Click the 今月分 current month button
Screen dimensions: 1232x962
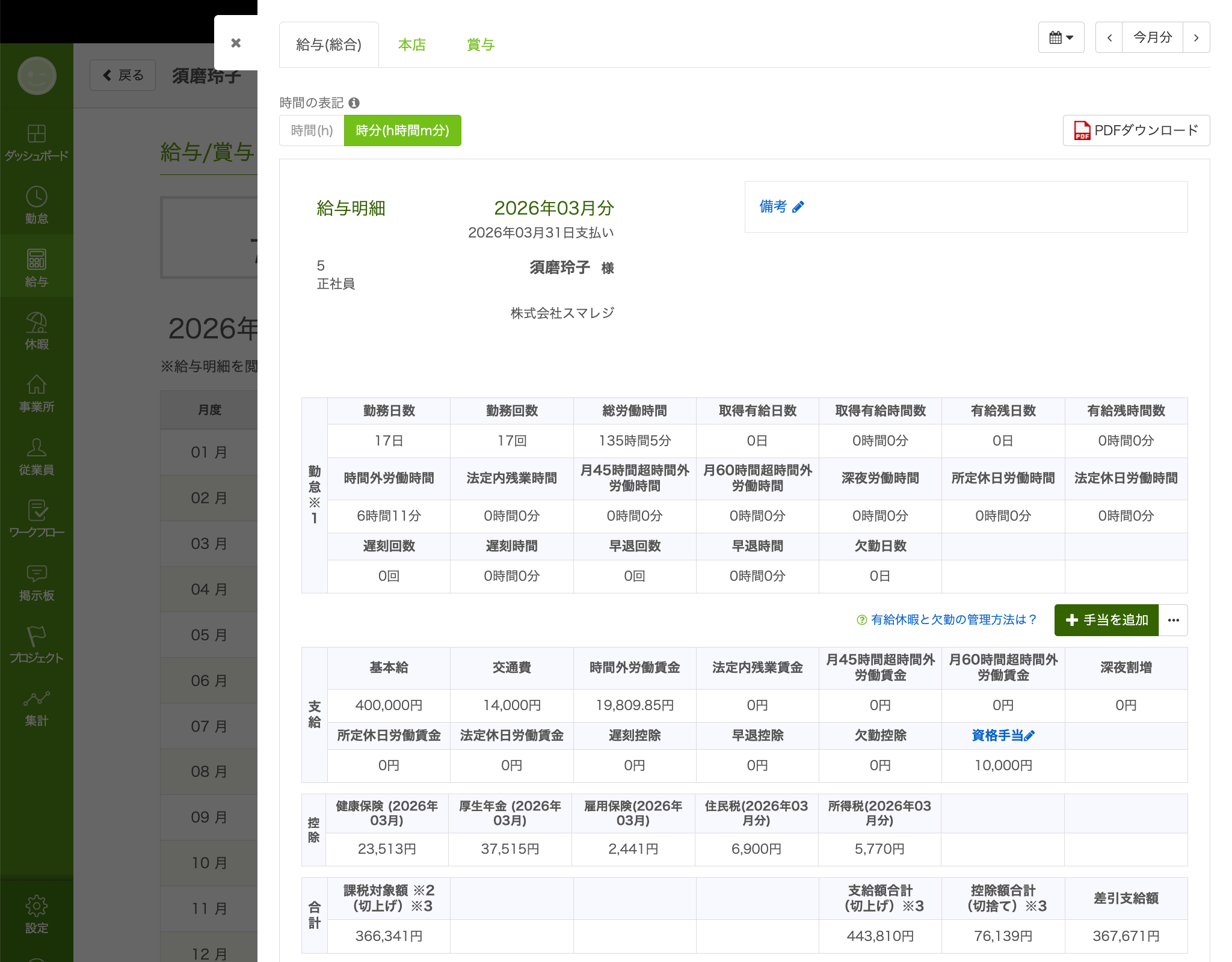[1152, 37]
